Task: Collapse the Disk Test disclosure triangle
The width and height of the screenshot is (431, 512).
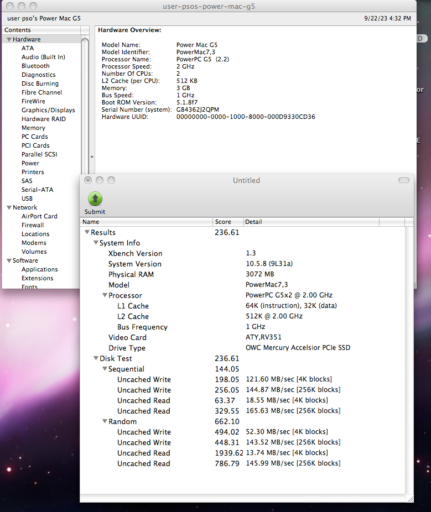Action: coord(96,358)
